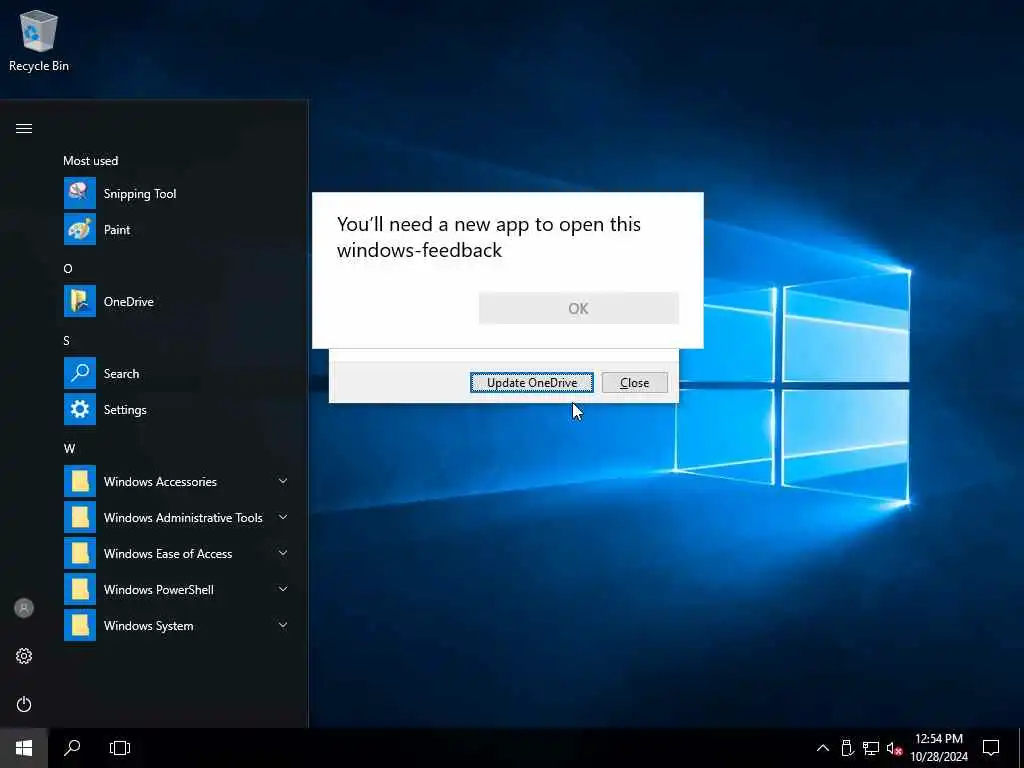
Task: Show hidden tray icons chevron
Action: pos(823,748)
